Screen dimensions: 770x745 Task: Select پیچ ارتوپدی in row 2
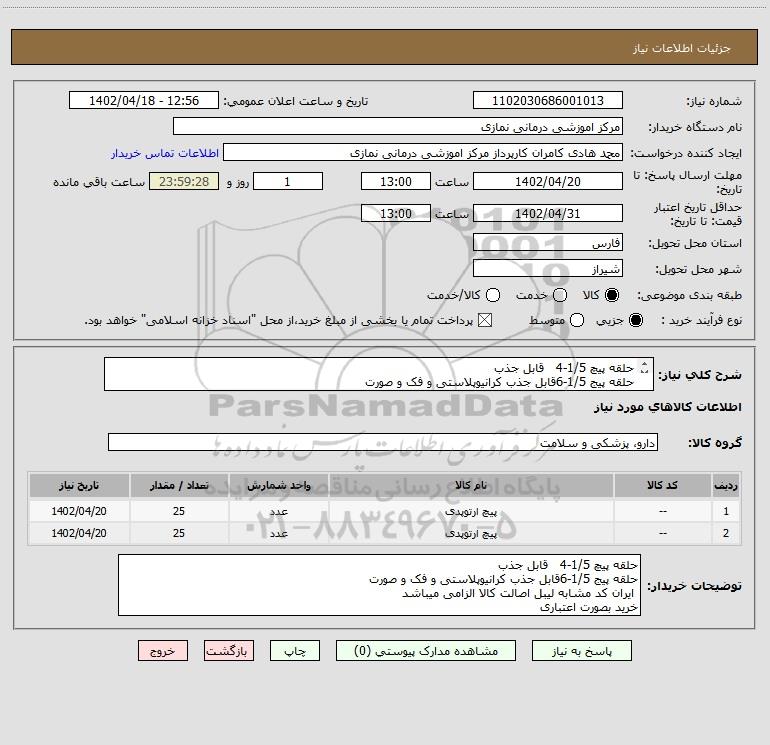[471, 533]
